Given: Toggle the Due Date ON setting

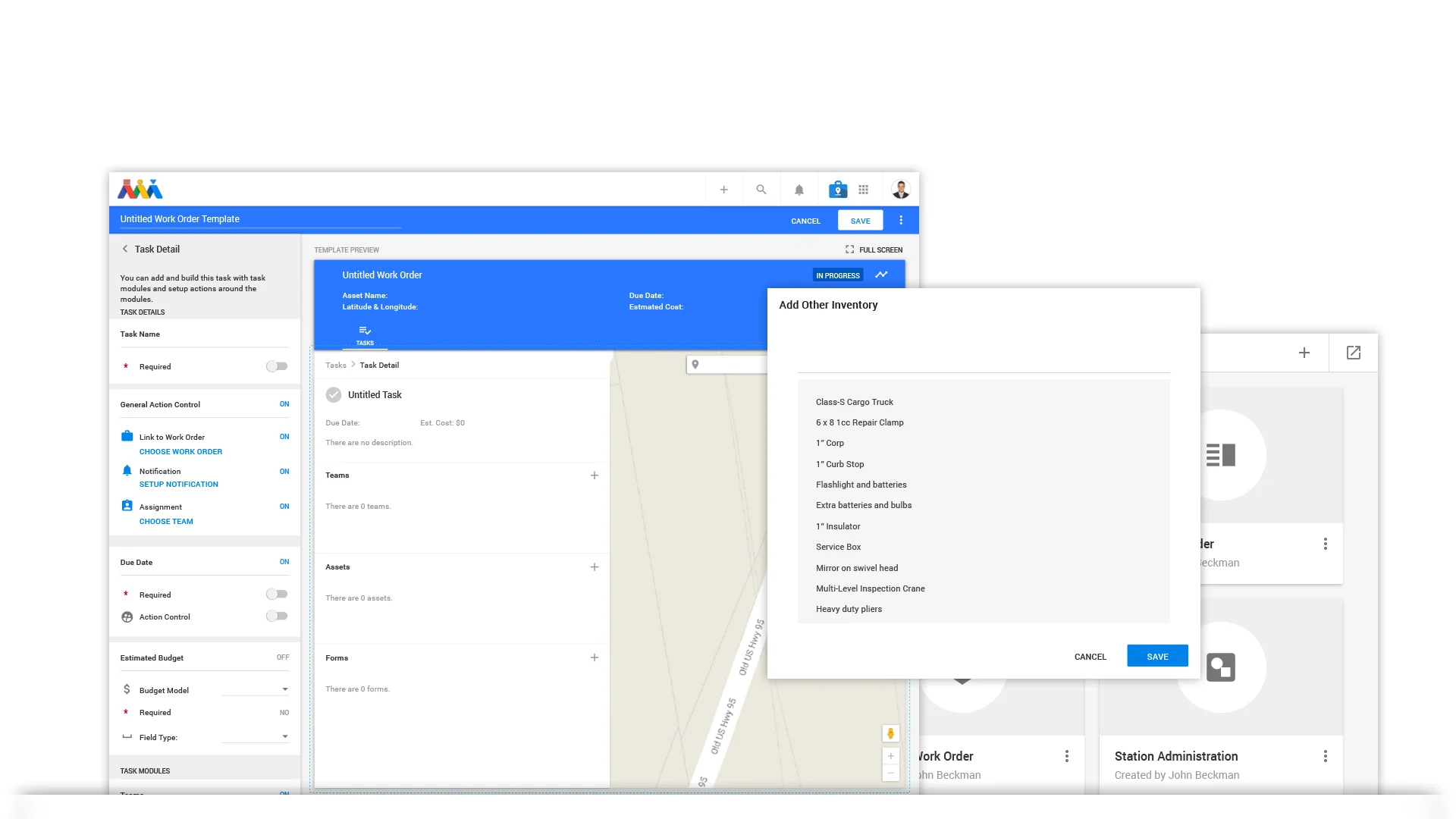Looking at the screenshot, I should (x=284, y=562).
